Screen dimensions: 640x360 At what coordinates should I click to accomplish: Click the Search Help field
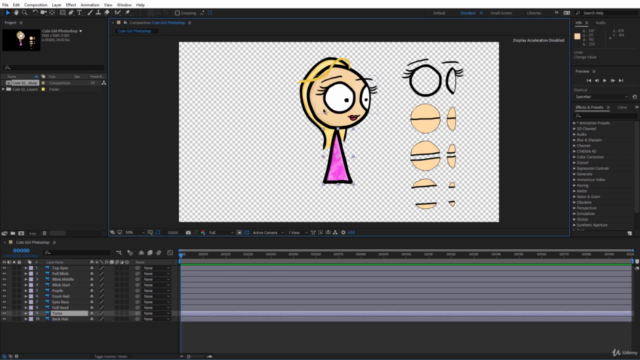[x=606, y=13]
